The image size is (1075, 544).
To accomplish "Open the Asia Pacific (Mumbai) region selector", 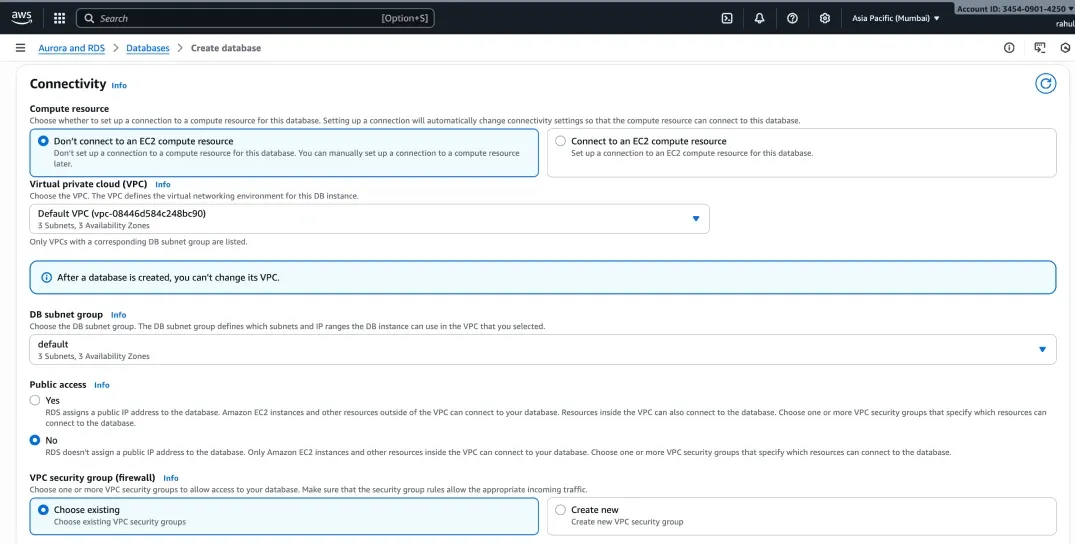I will click(895, 18).
